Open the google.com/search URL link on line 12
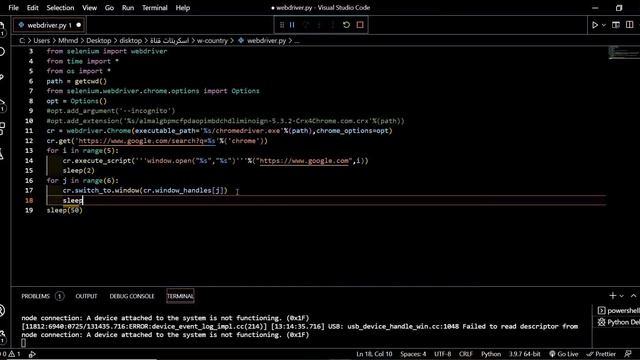The height and width of the screenshot is (360, 640). click(x=147, y=141)
